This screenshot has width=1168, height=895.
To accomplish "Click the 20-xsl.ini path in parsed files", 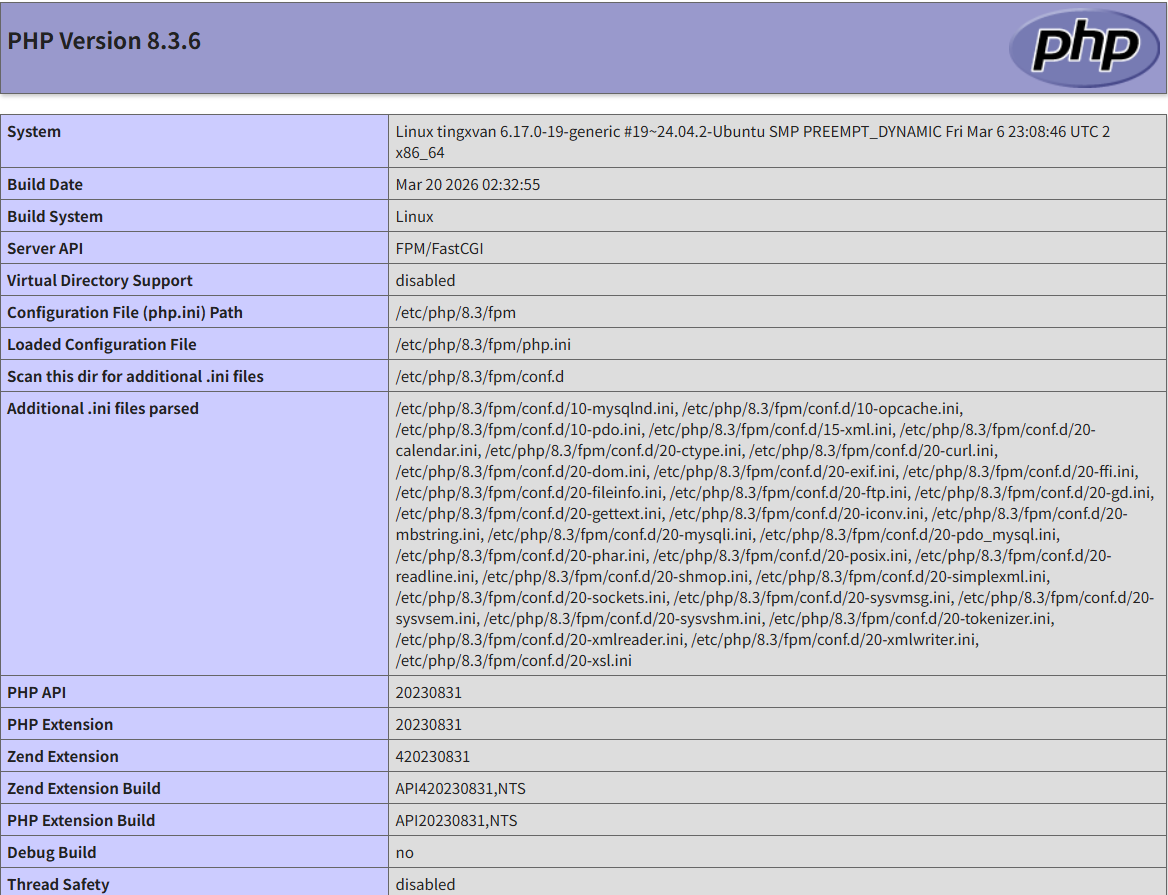I will (514, 660).
